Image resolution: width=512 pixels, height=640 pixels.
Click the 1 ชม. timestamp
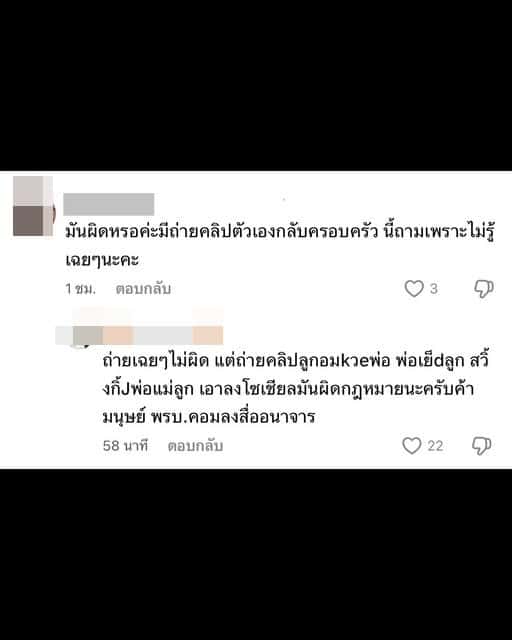click(x=80, y=289)
